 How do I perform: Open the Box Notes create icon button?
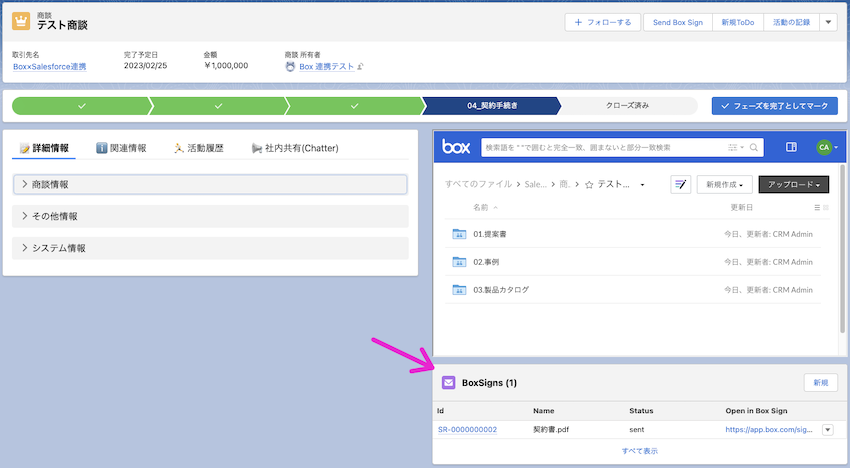pos(681,184)
